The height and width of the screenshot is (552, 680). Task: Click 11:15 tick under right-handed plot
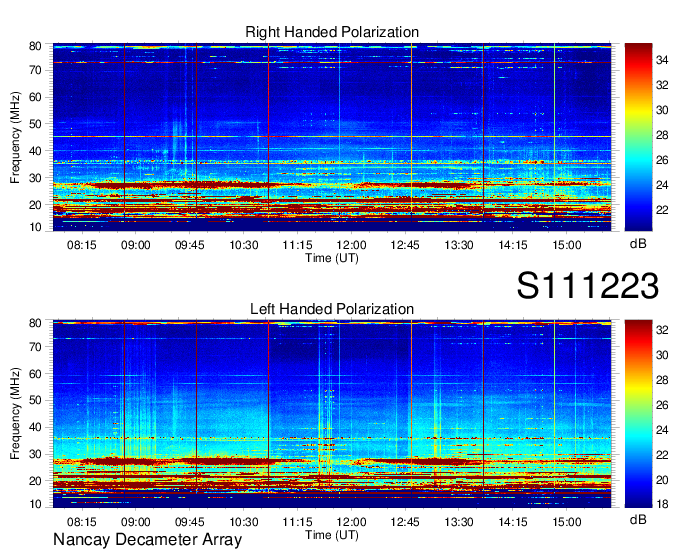coord(297,245)
